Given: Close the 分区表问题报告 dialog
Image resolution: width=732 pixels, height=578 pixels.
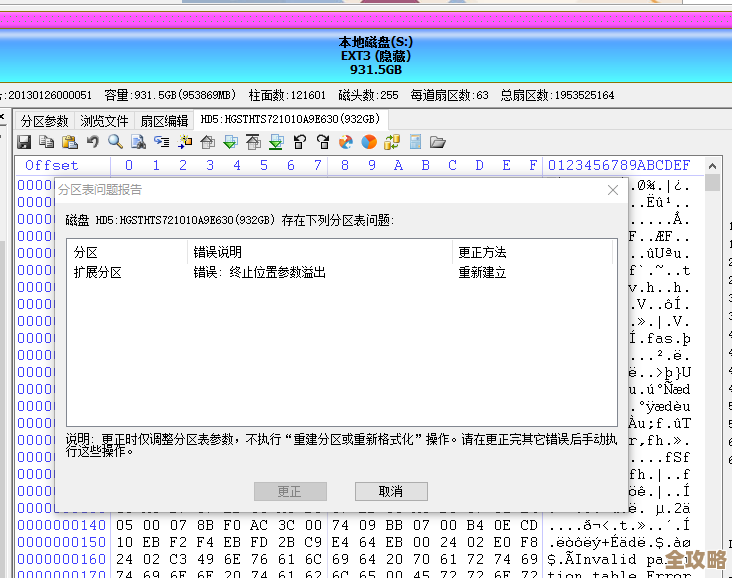Looking at the screenshot, I should click(x=613, y=190).
